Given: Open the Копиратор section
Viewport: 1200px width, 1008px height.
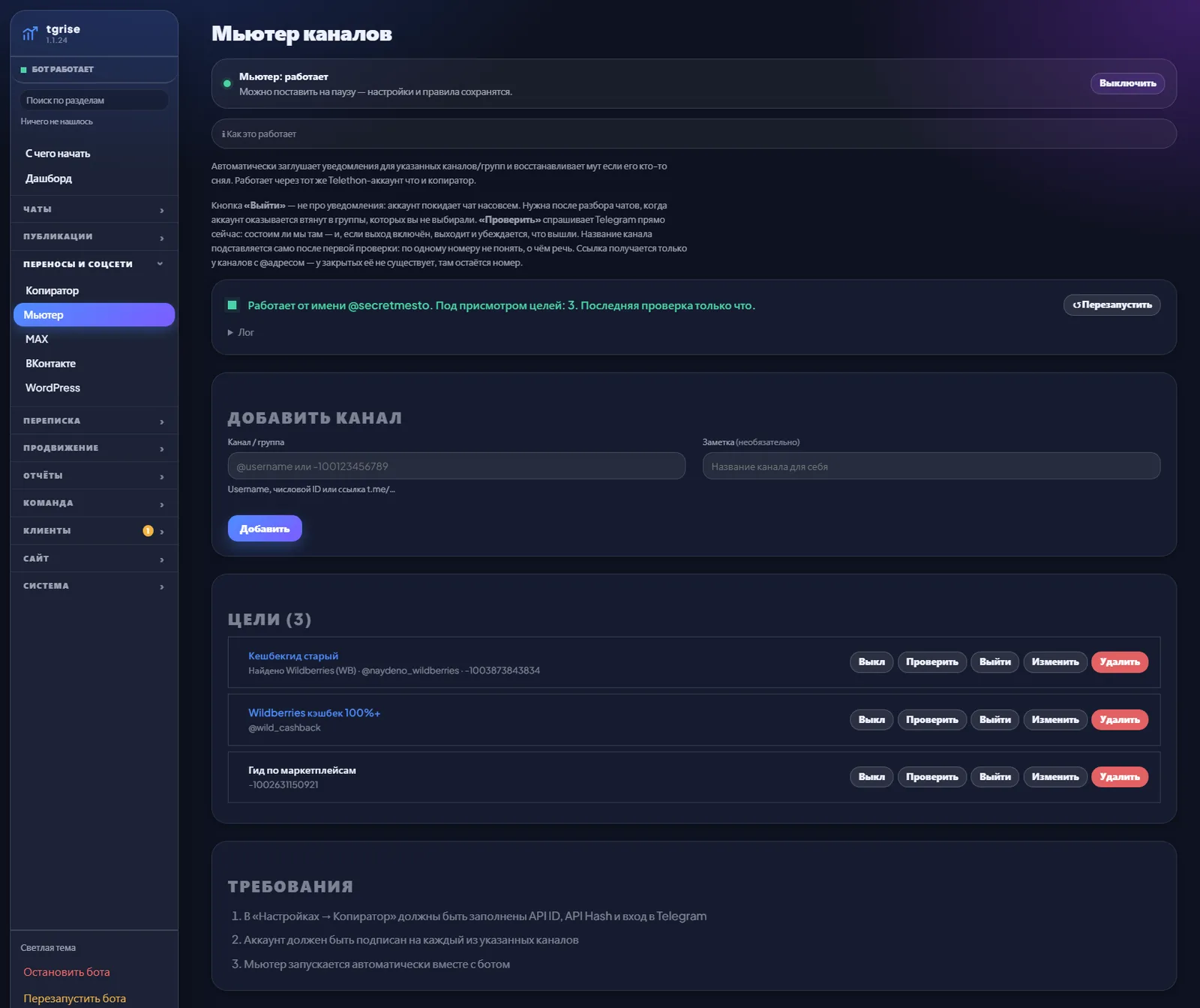Looking at the screenshot, I should click(52, 290).
